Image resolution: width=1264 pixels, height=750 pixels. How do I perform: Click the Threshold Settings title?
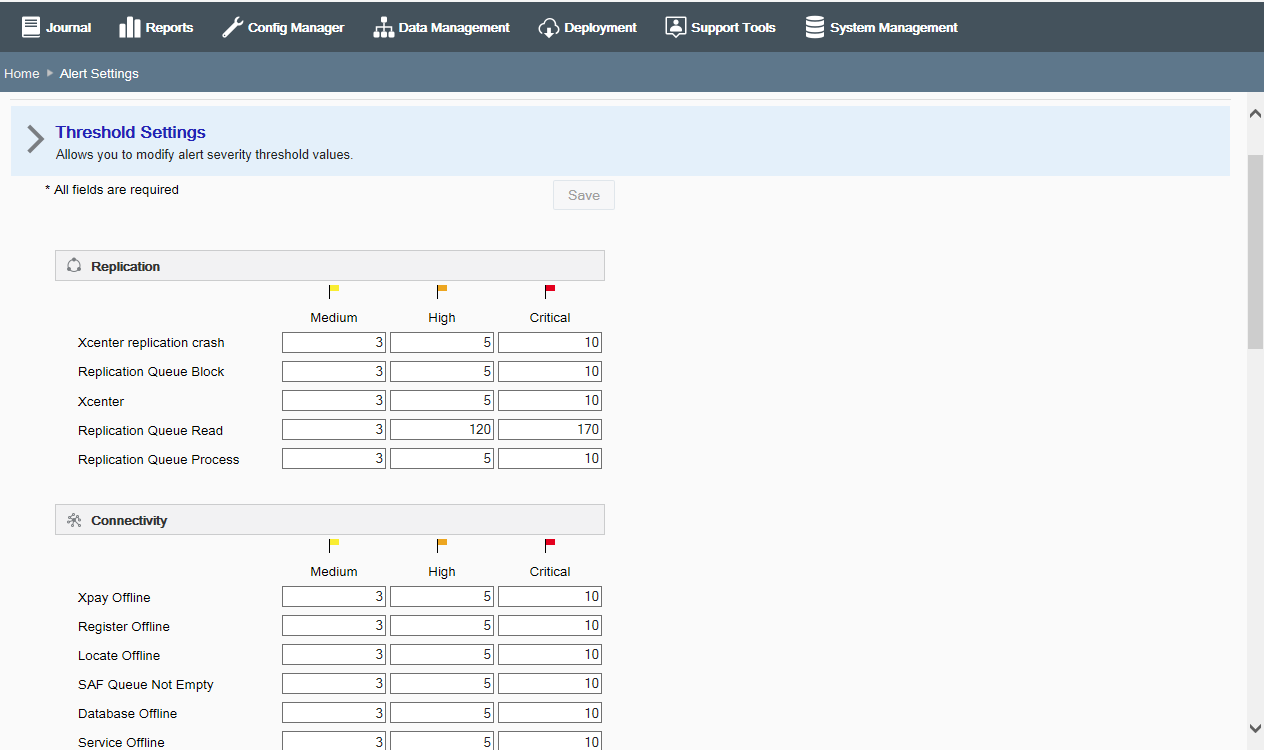coord(131,132)
